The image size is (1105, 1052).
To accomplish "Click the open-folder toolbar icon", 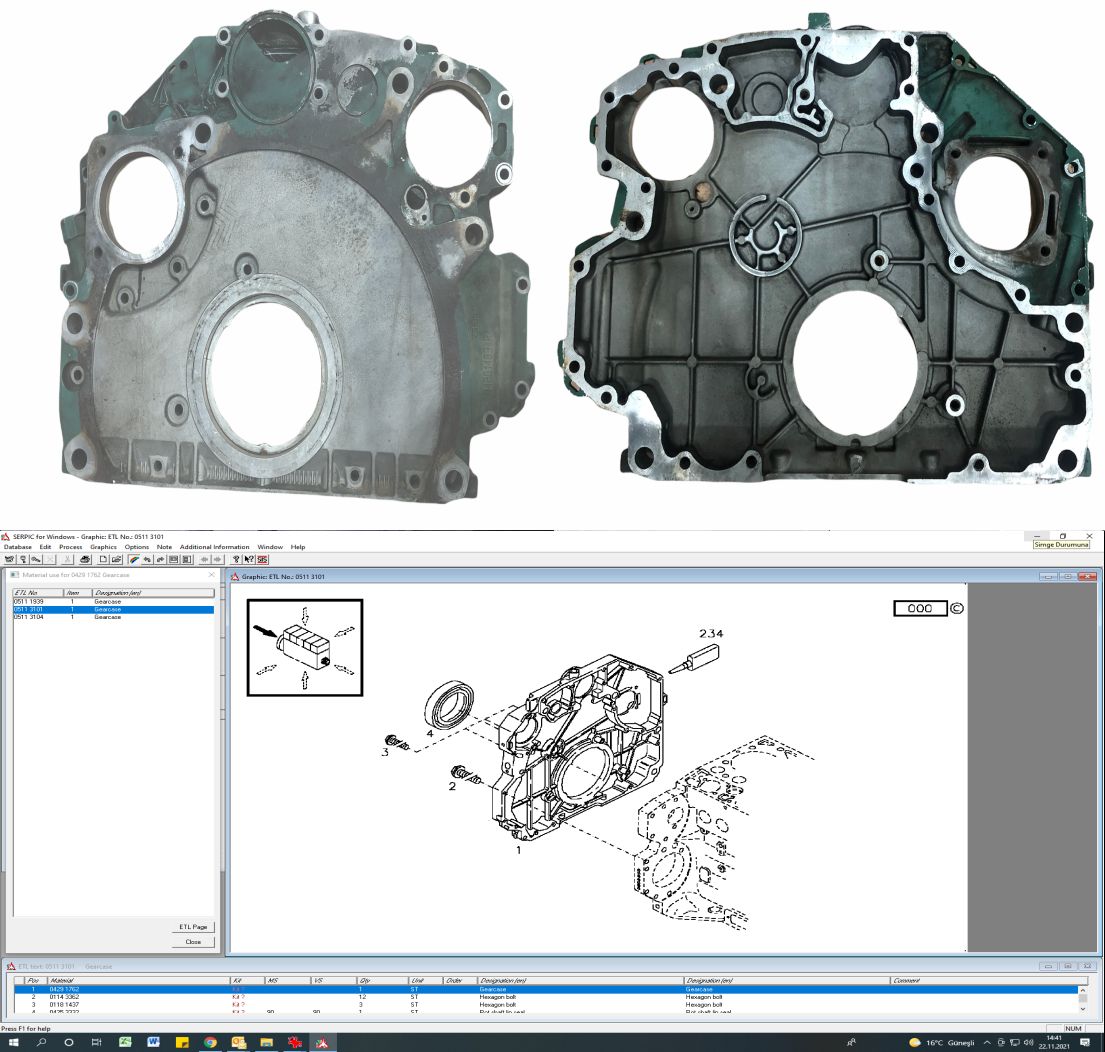I will point(116,559).
